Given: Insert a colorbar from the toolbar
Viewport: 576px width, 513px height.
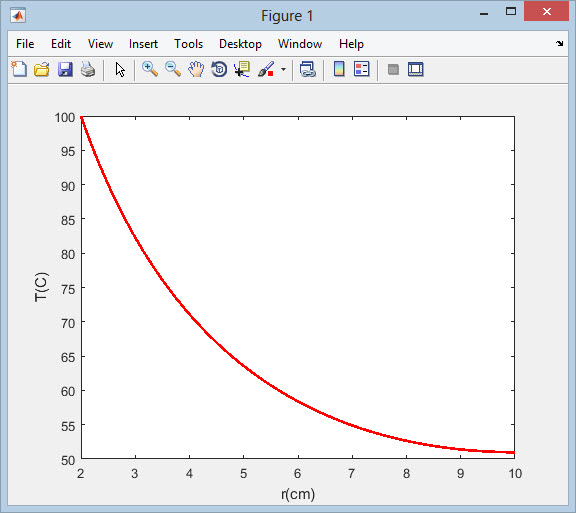Looking at the screenshot, I should tap(339, 69).
